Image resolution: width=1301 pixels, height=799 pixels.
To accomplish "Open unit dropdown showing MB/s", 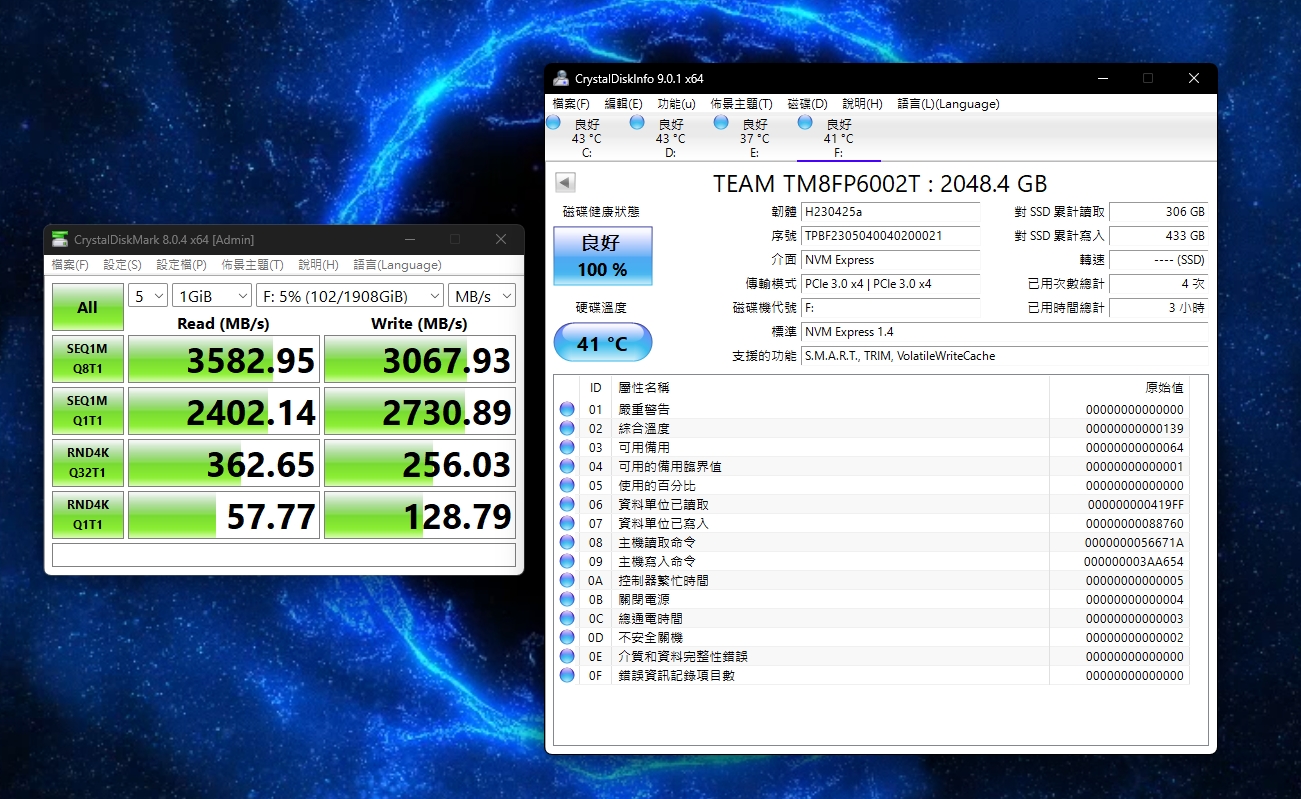I will tap(482, 296).
